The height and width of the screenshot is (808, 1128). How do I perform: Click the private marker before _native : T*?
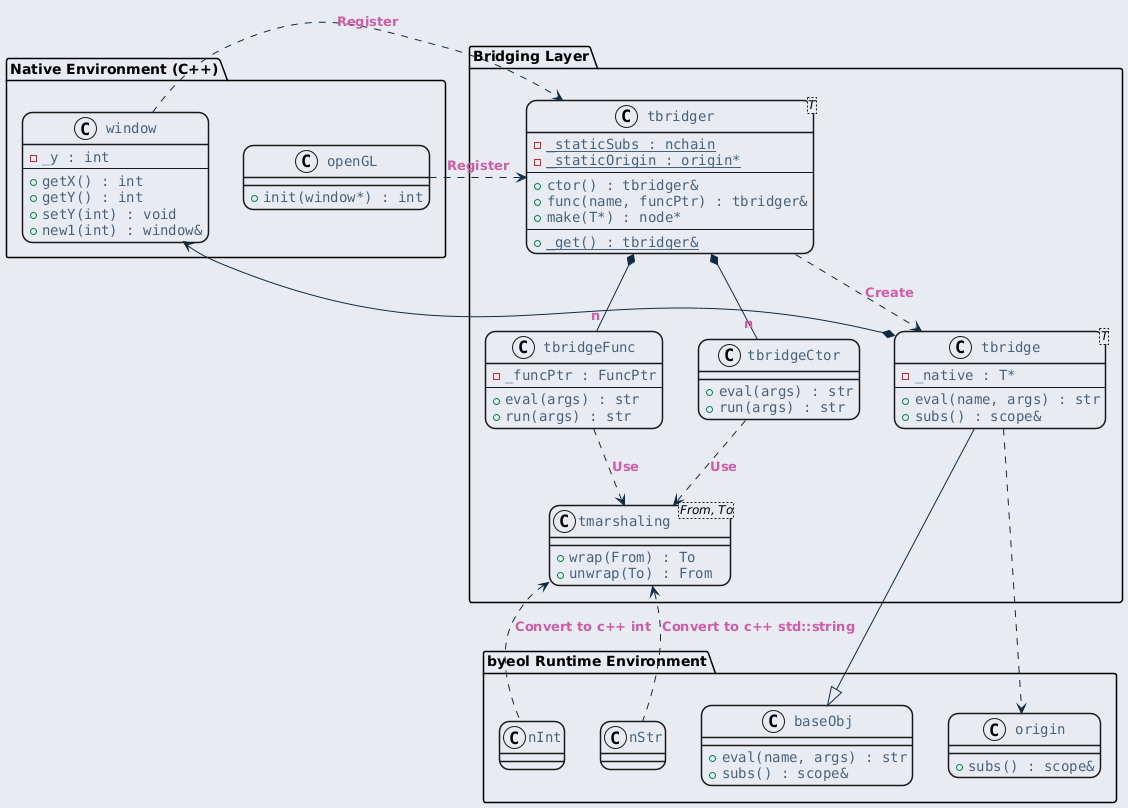[906, 376]
